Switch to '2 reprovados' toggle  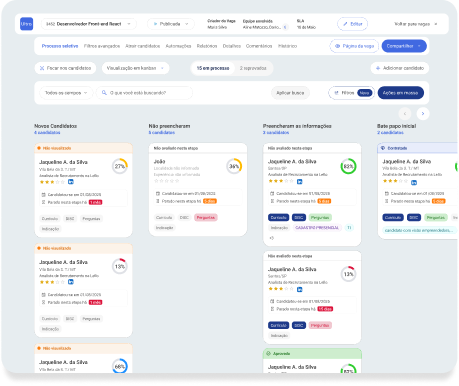point(253,68)
